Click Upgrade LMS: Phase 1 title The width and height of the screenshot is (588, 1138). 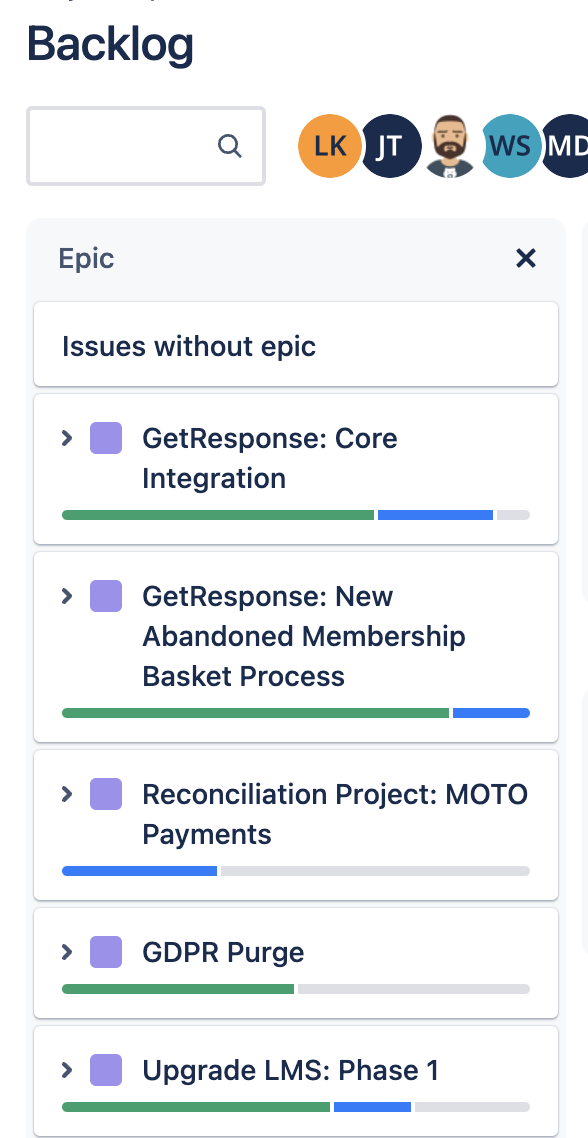[290, 1071]
